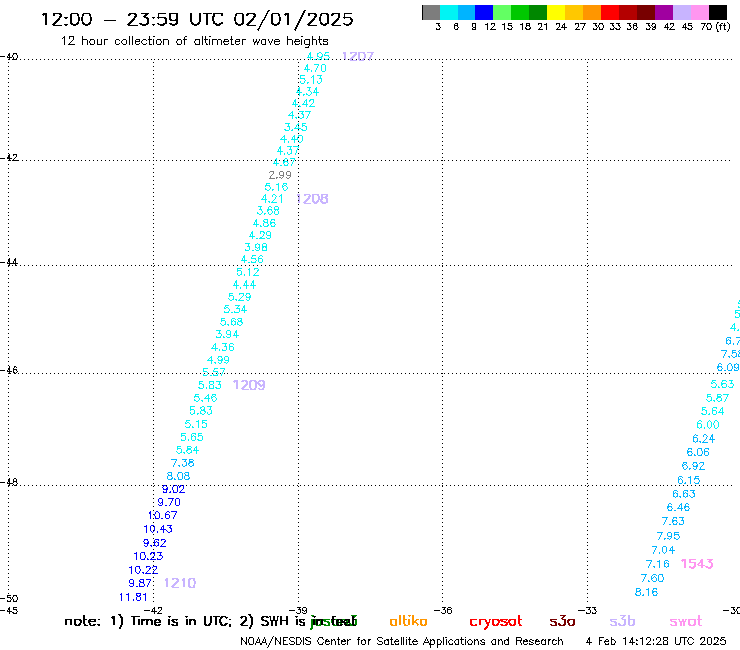Image resolution: width=740 pixels, height=650 pixels.
Task: Click the swot wave value '6.24'
Action: click(704, 439)
